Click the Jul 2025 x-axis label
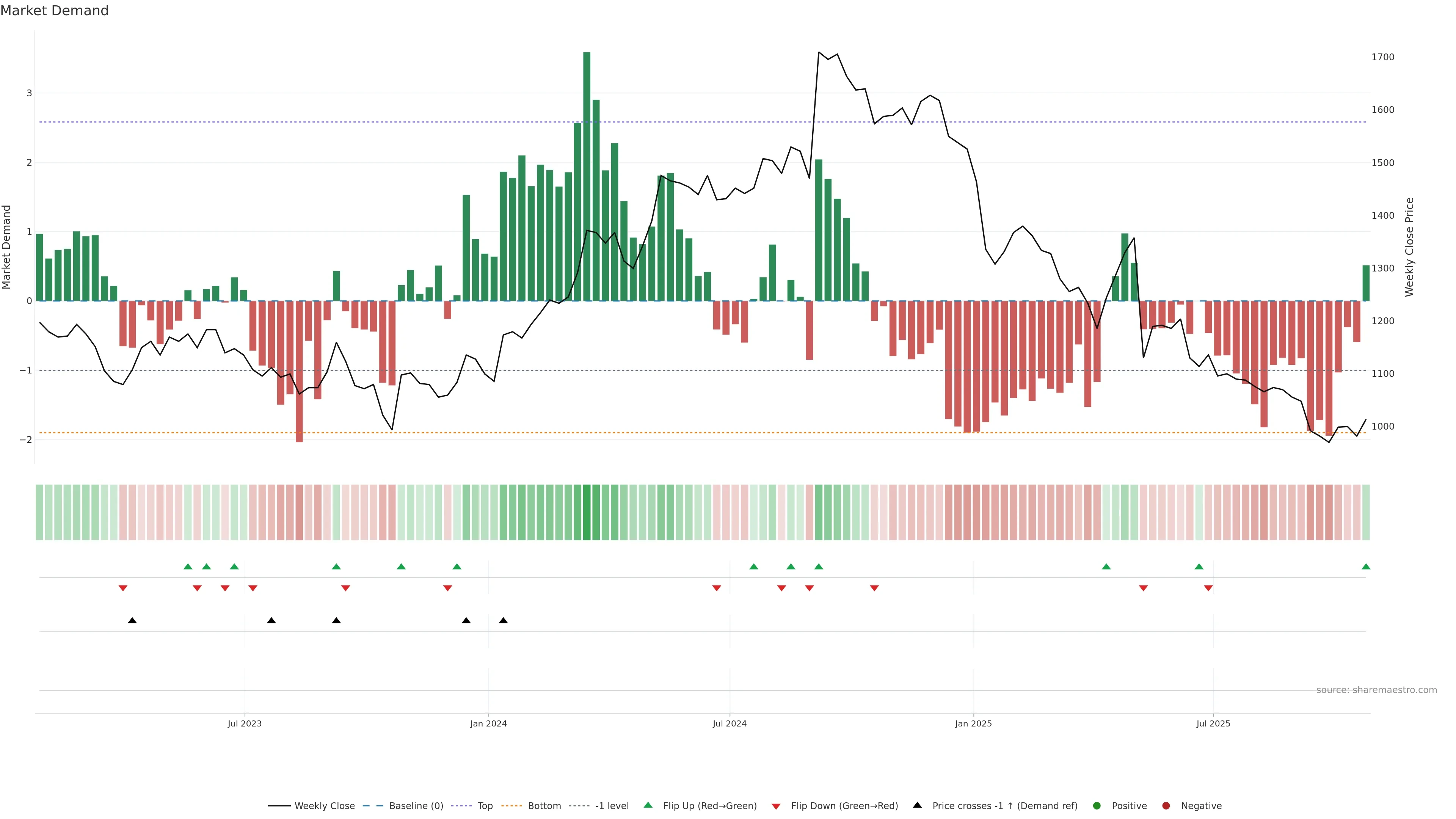The image size is (1456, 819). 1213,723
